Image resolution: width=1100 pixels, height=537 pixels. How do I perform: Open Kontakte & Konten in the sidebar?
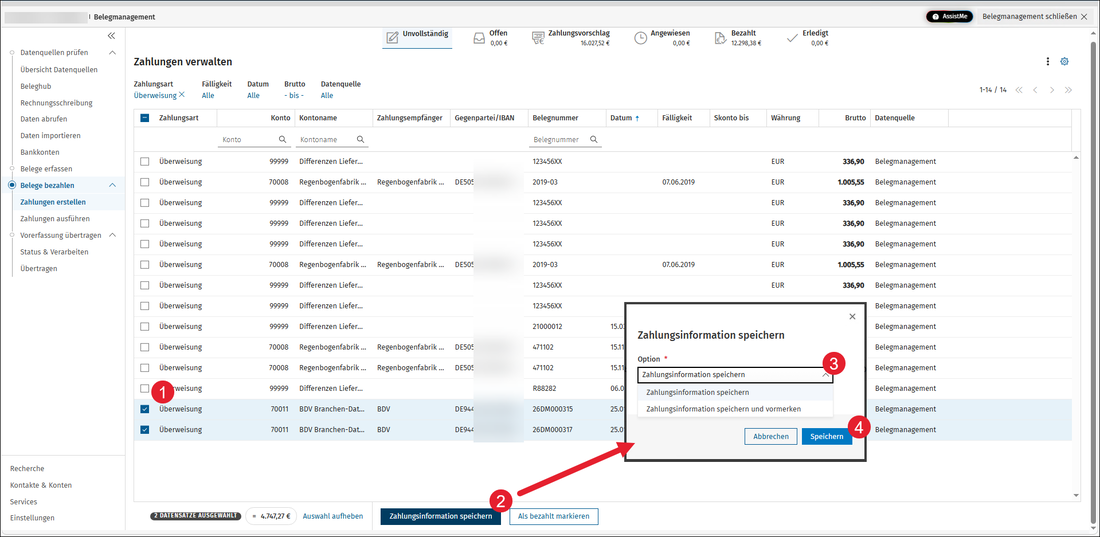(x=41, y=485)
